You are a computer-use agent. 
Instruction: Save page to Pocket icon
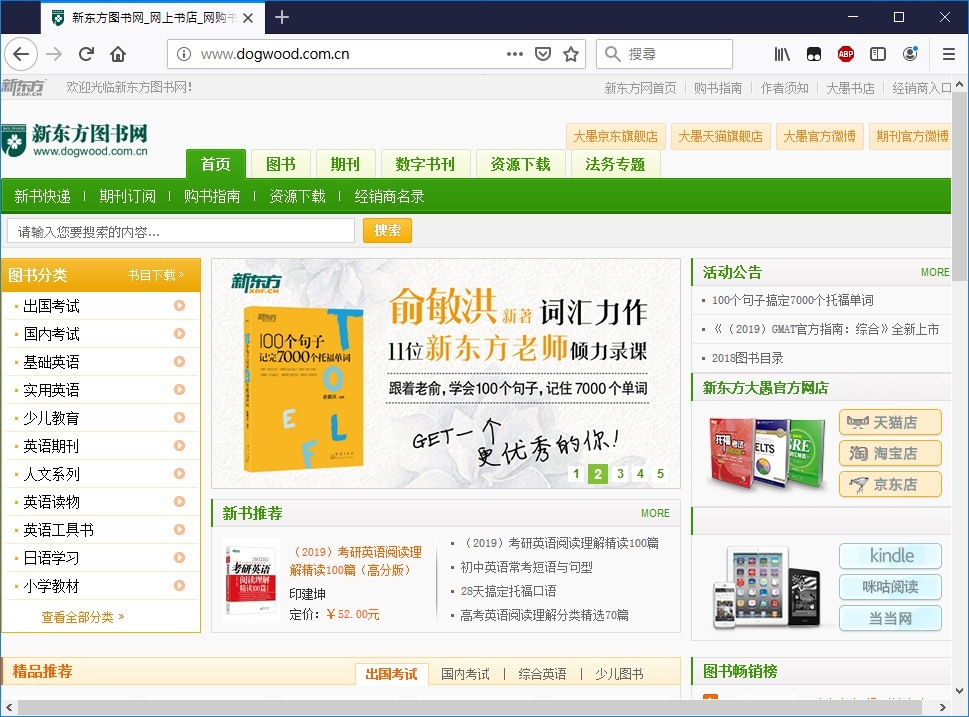[543, 54]
